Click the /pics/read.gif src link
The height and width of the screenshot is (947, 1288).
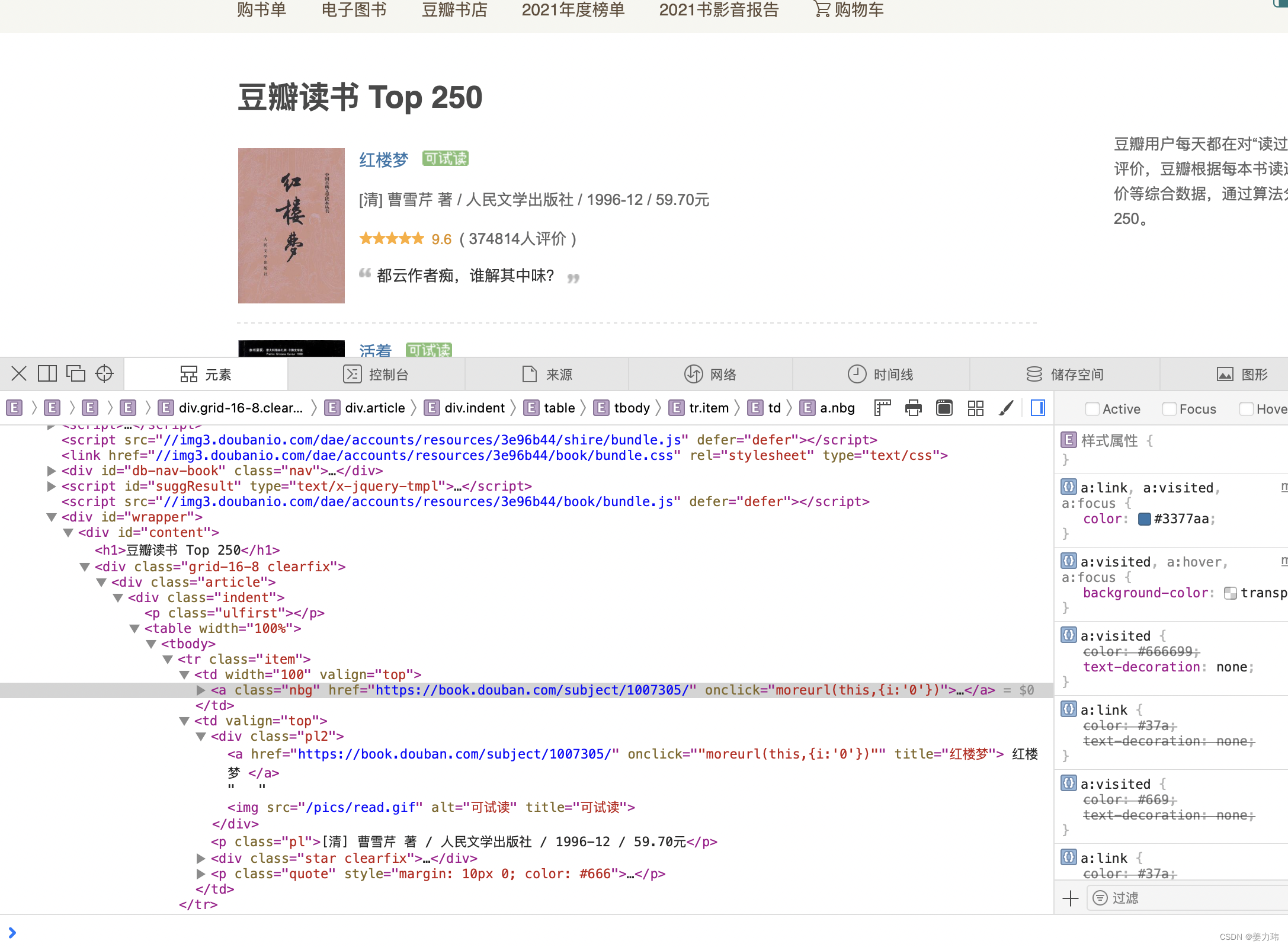pyautogui.click(x=360, y=808)
